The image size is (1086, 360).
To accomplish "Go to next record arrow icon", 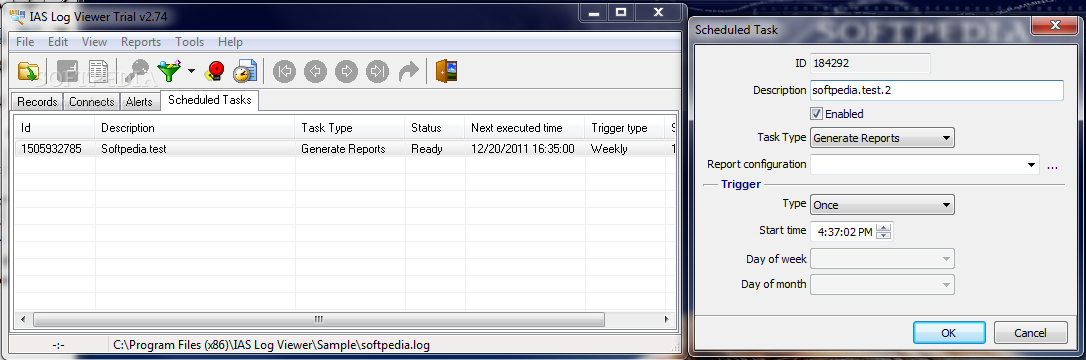I will point(346,71).
